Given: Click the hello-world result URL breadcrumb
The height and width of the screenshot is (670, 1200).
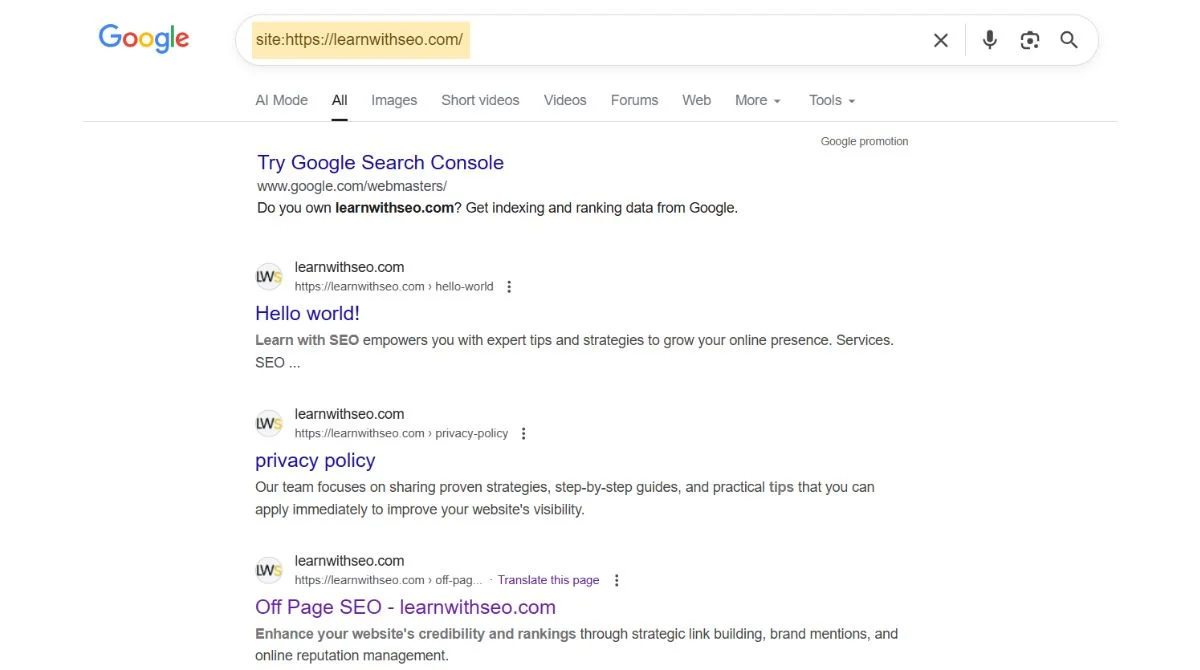Looking at the screenshot, I should coord(394,286).
